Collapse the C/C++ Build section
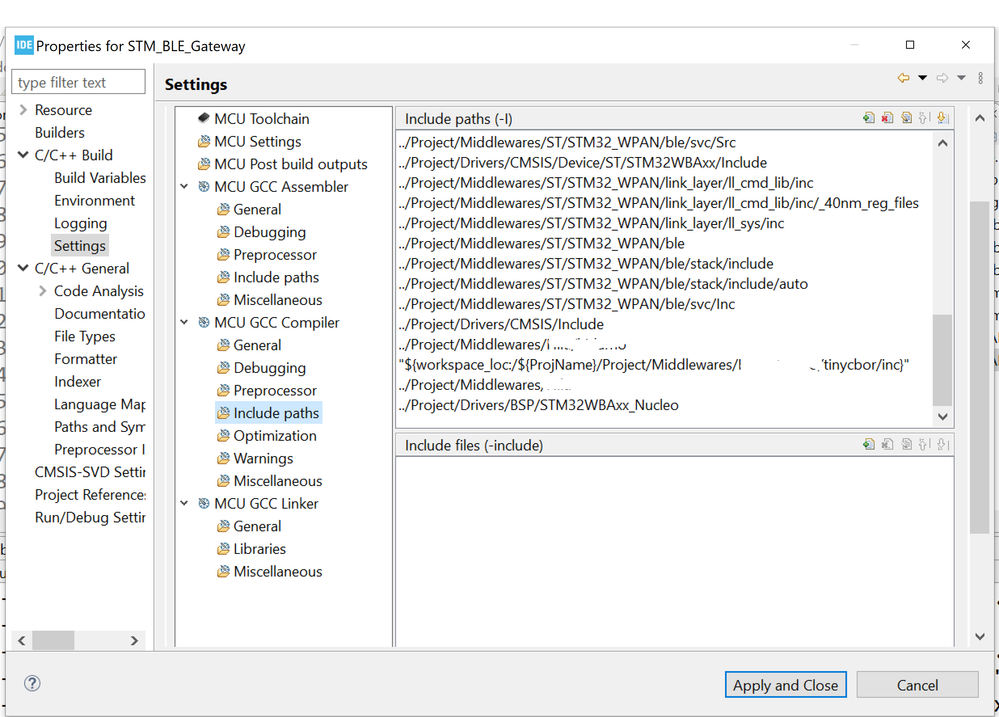999x717 pixels. click(23, 156)
